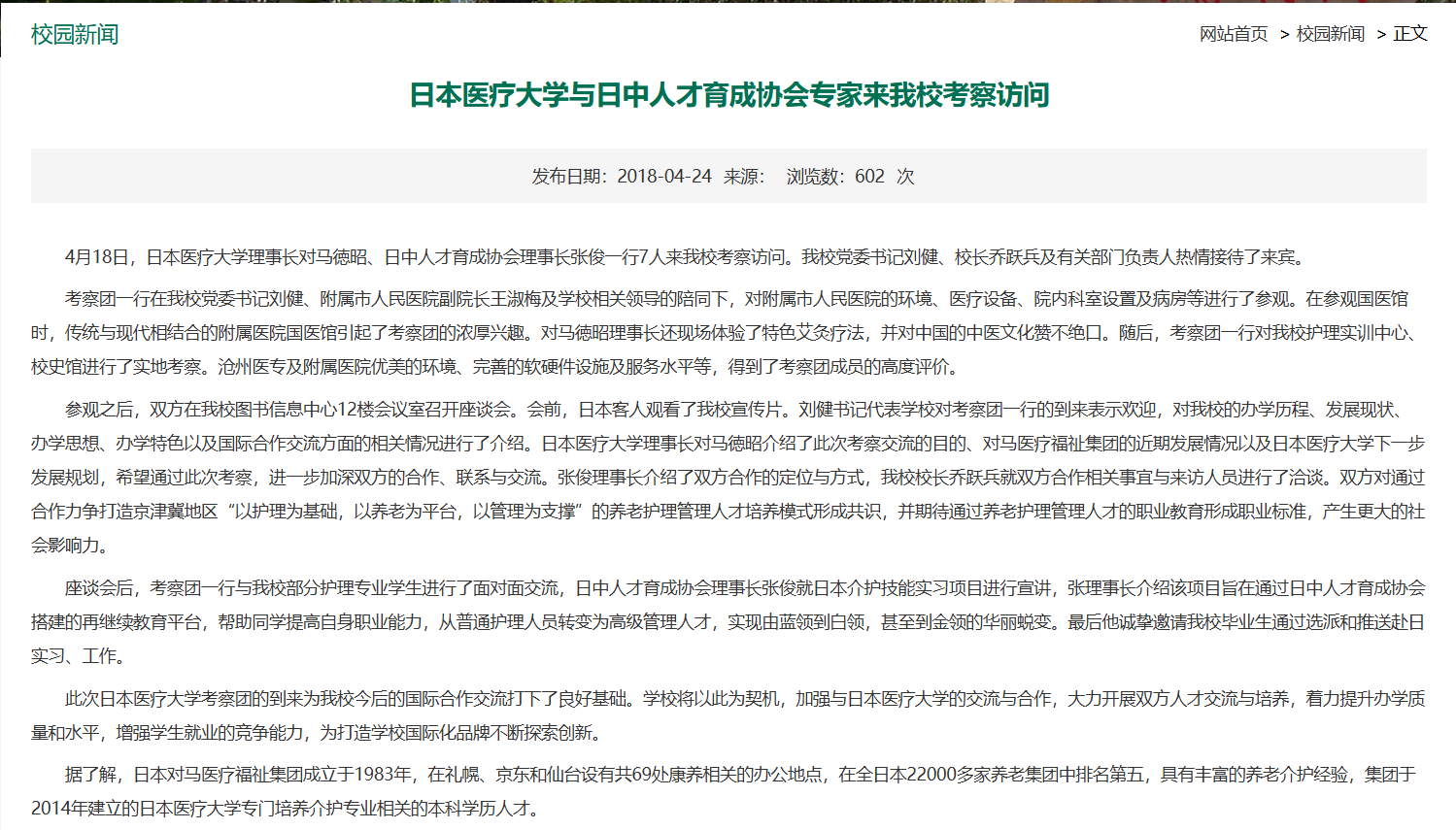Viewport: 1456px width, 830px height.
Task: Click the 浏览数 602 view counter
Action: coord(850,177)
